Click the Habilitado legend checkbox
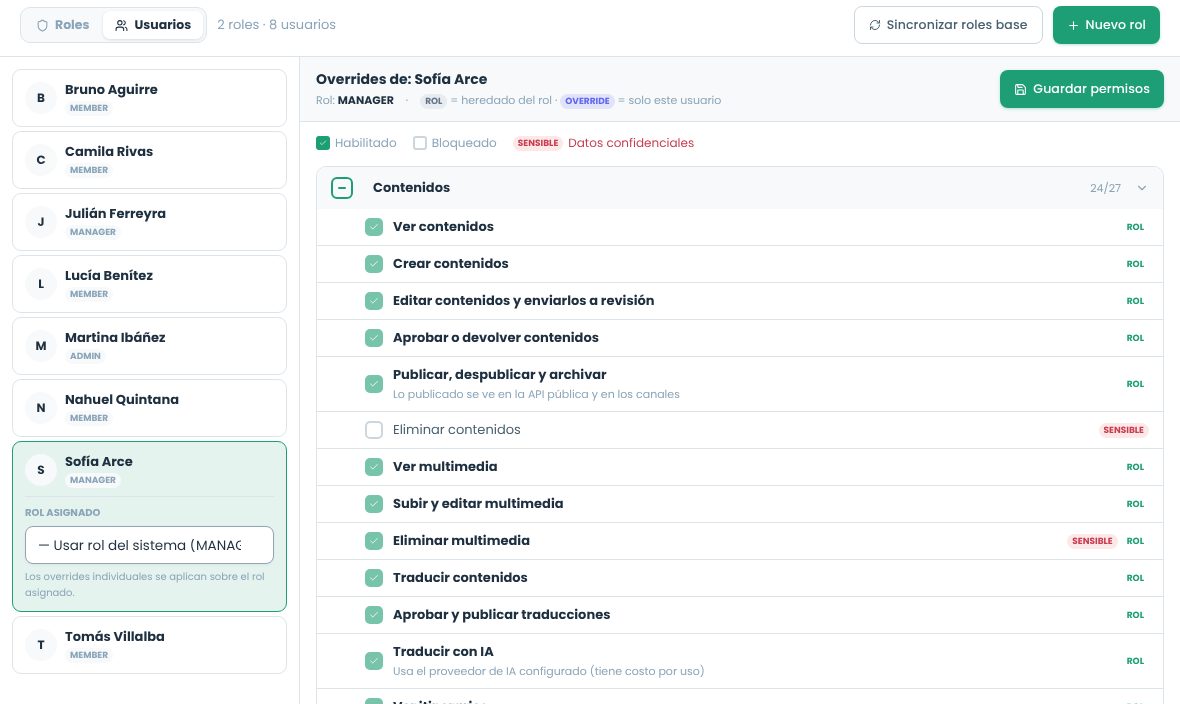The height and width of the screenshot is (704, 1180). coord(323,143)
